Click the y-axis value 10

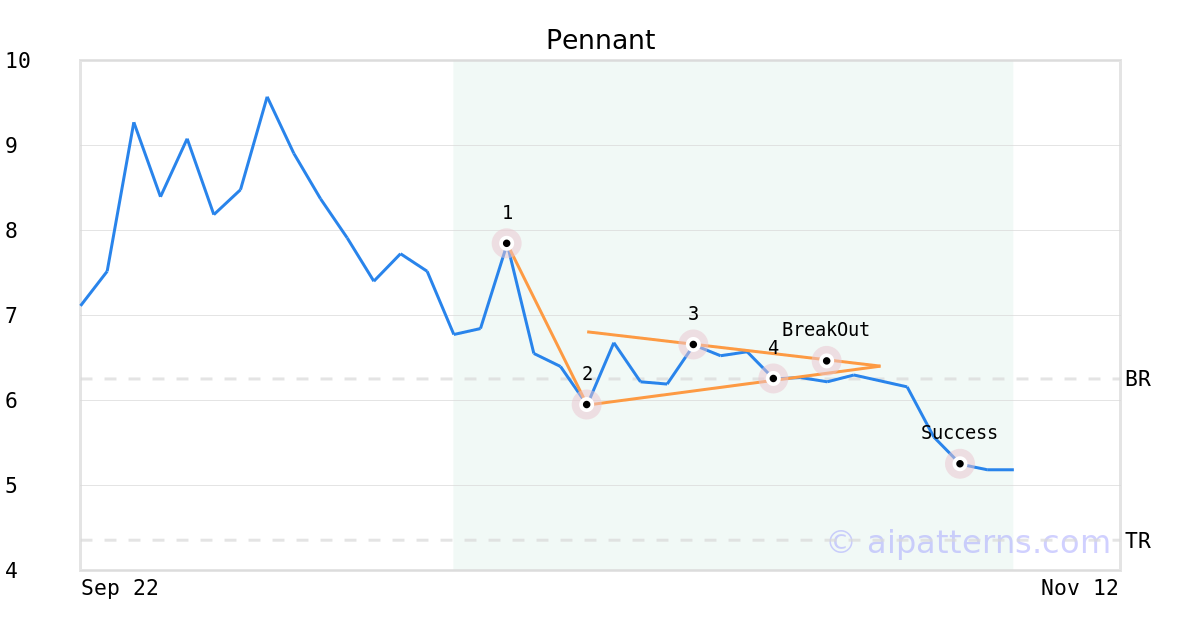point(18,61)
